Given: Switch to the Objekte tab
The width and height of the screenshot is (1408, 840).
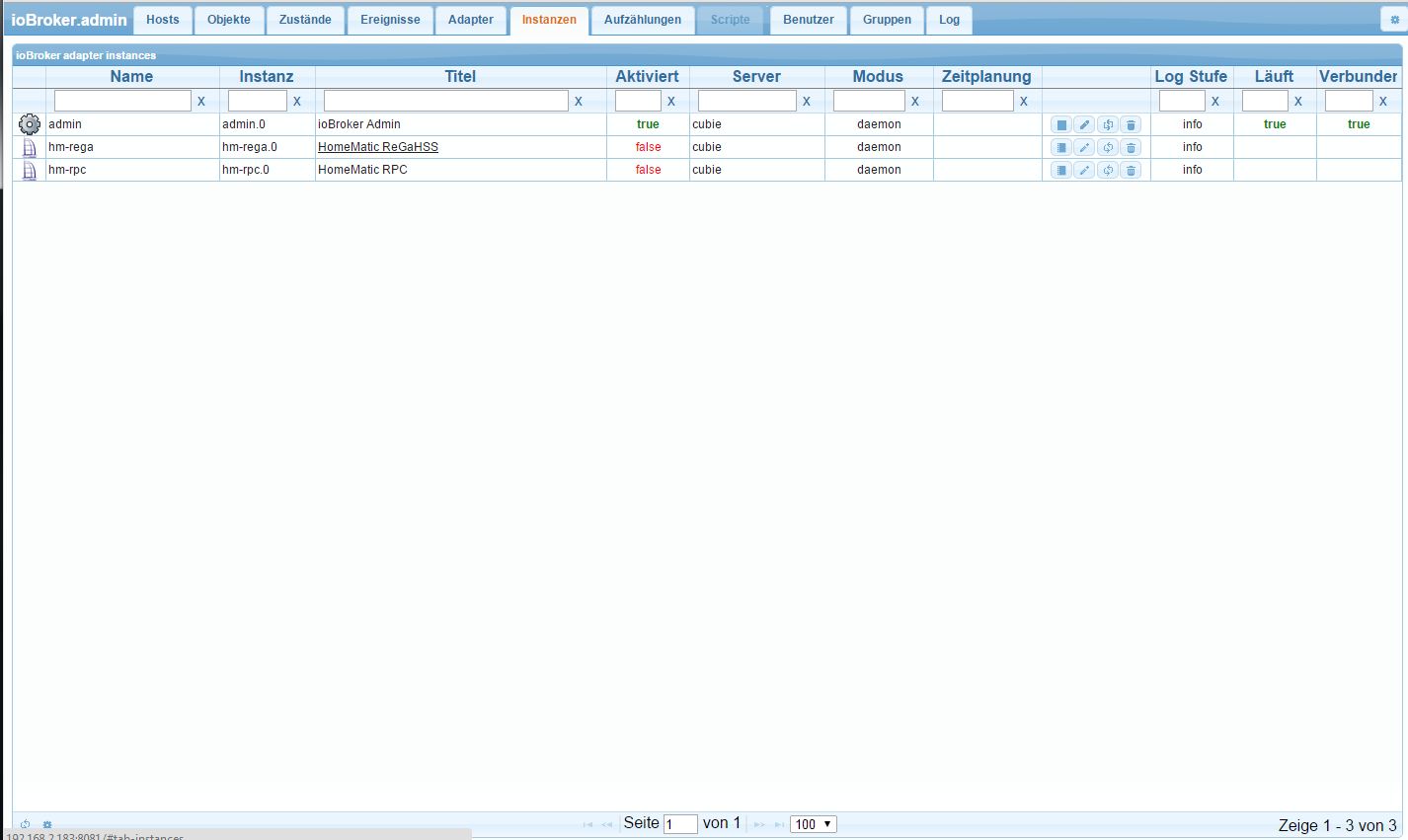Looking at the screenshot, I should (229, 20).
